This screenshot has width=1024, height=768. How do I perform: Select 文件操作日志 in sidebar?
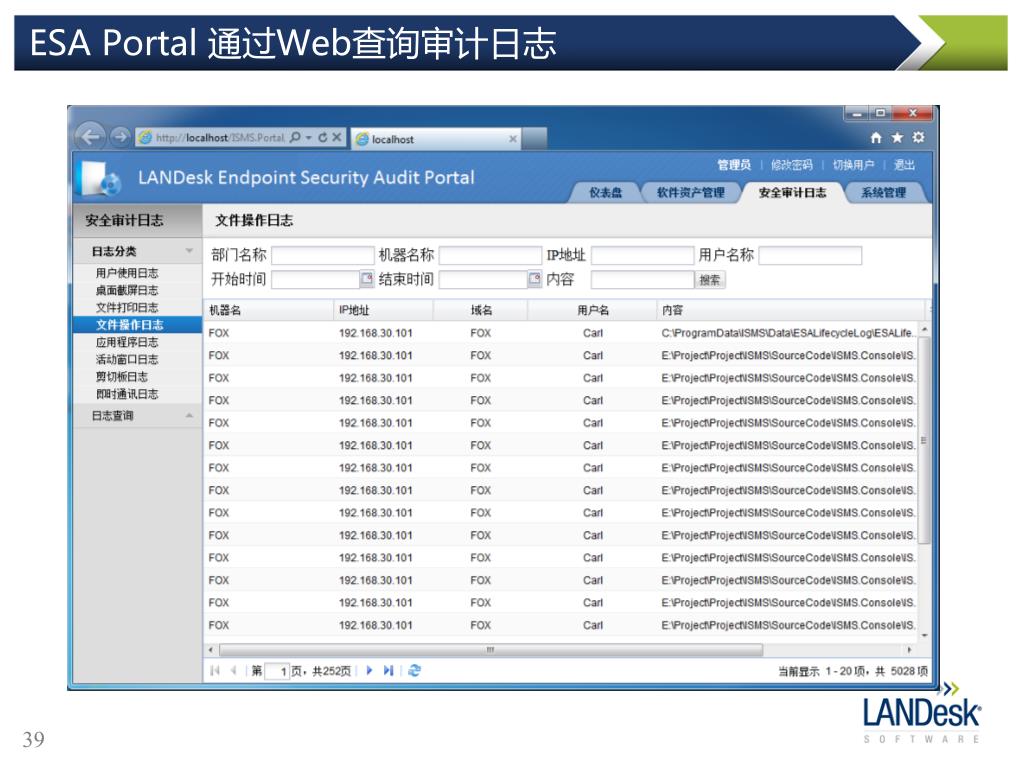point(138,325)
